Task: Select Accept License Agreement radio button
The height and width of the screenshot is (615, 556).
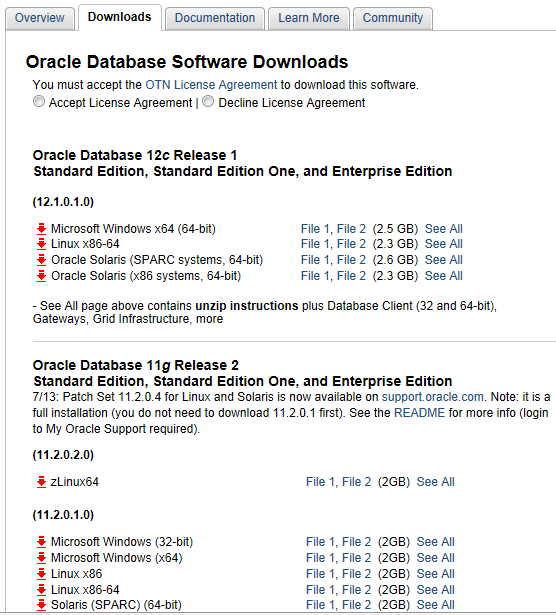Action: click(39, 101)
